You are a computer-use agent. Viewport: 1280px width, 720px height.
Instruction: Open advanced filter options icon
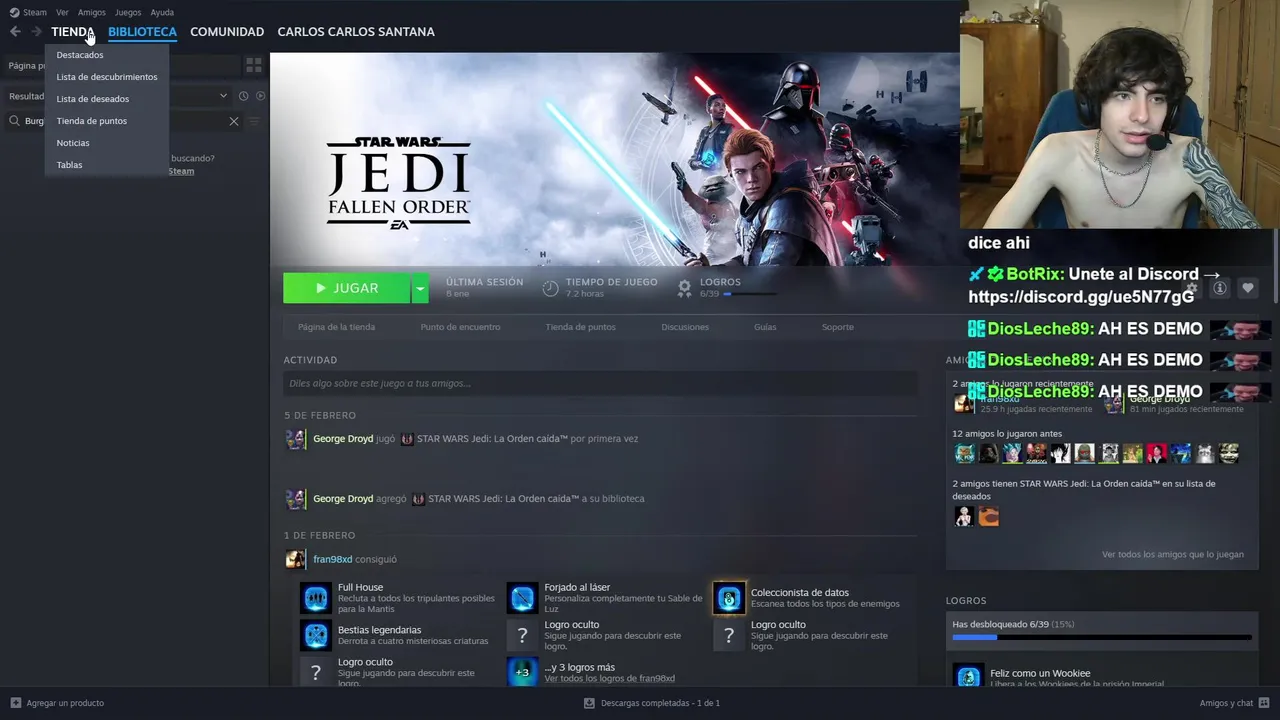254,121
